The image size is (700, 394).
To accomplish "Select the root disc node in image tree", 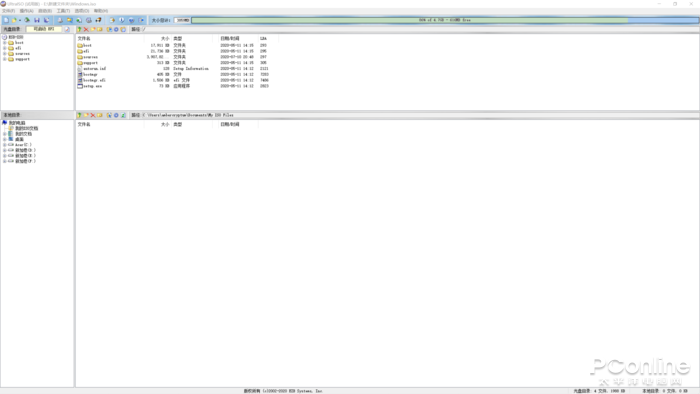I will coord(16,37).
